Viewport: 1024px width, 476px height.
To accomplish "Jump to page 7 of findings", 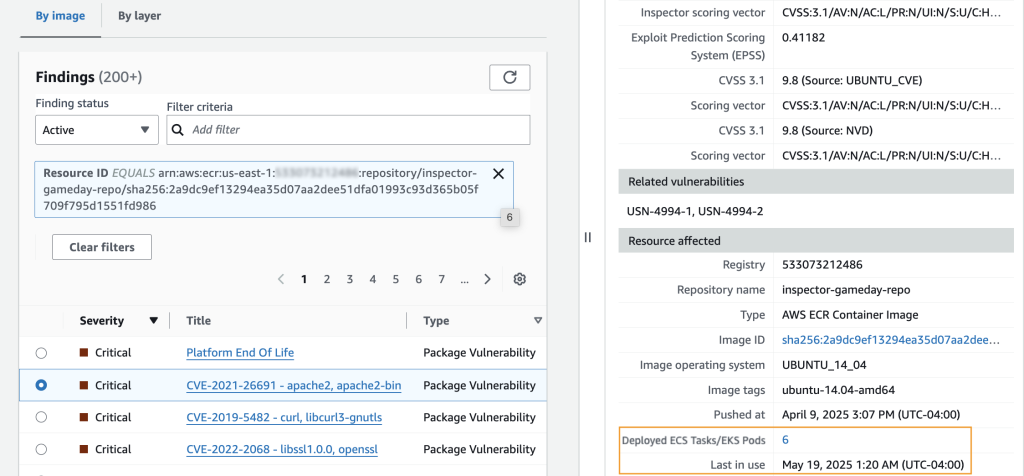I will coord(441,279).
